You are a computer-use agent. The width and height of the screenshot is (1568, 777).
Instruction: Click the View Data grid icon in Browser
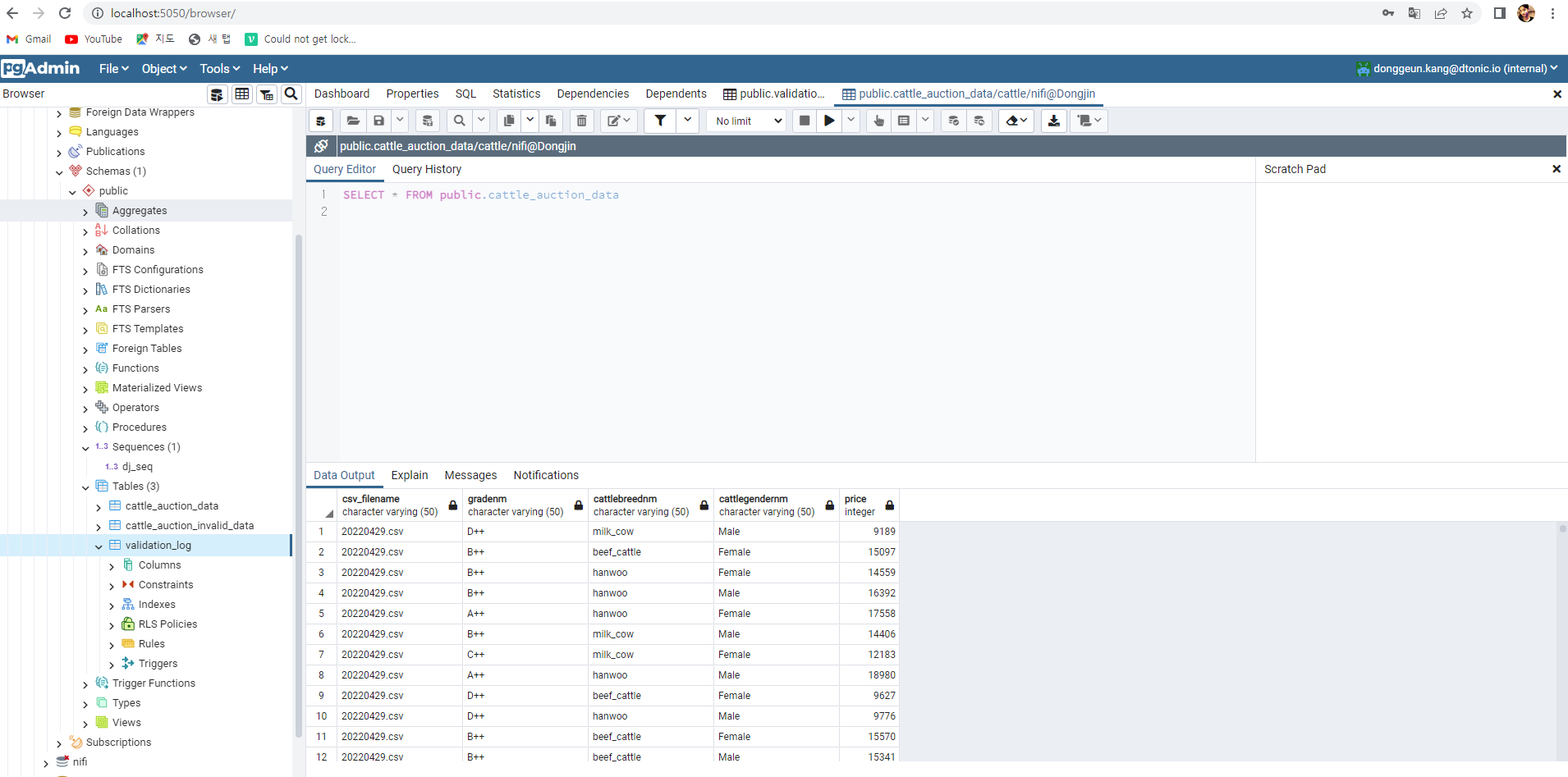coord(242,94)
